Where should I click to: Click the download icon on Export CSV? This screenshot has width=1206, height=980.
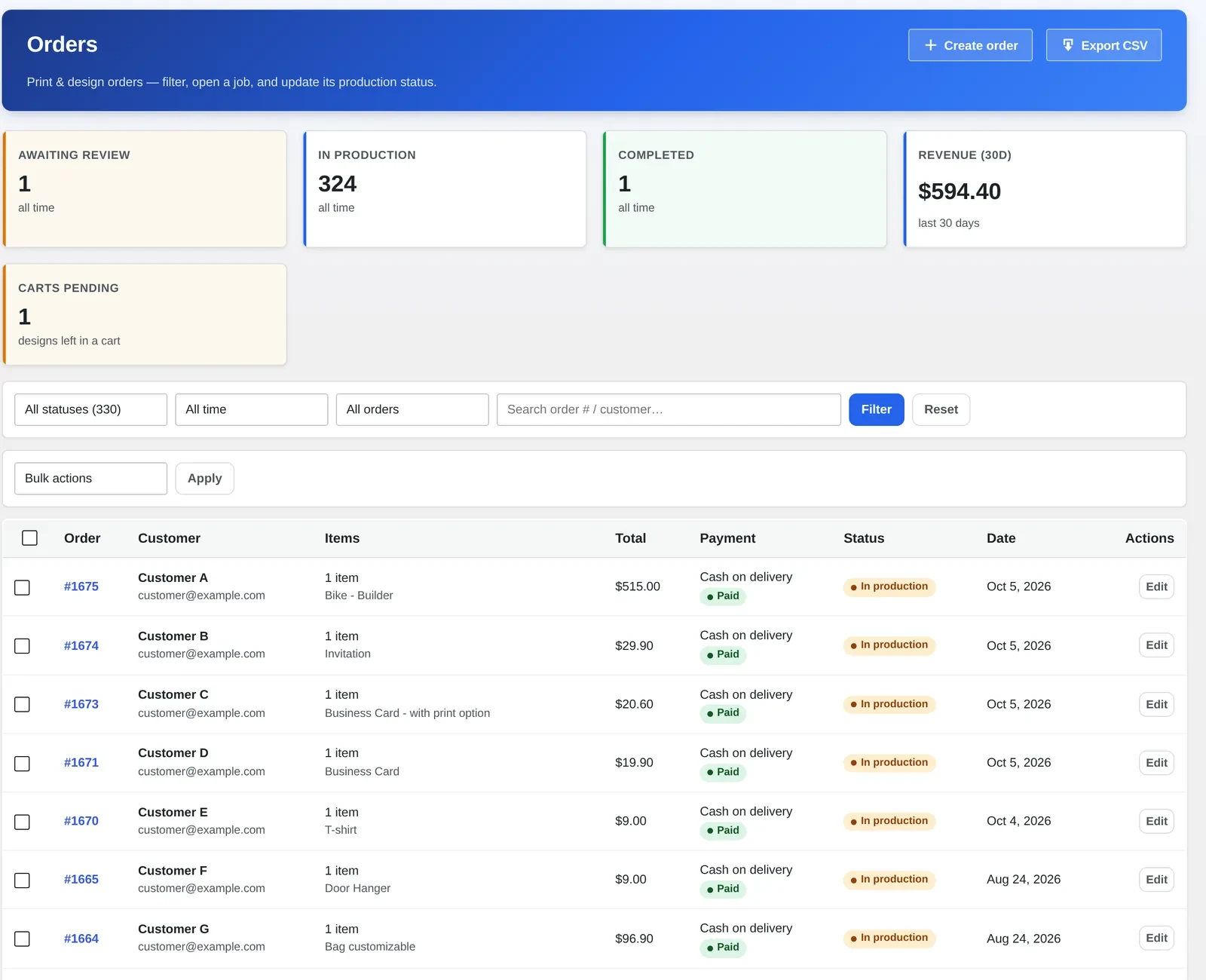(x=1067, y=45)
